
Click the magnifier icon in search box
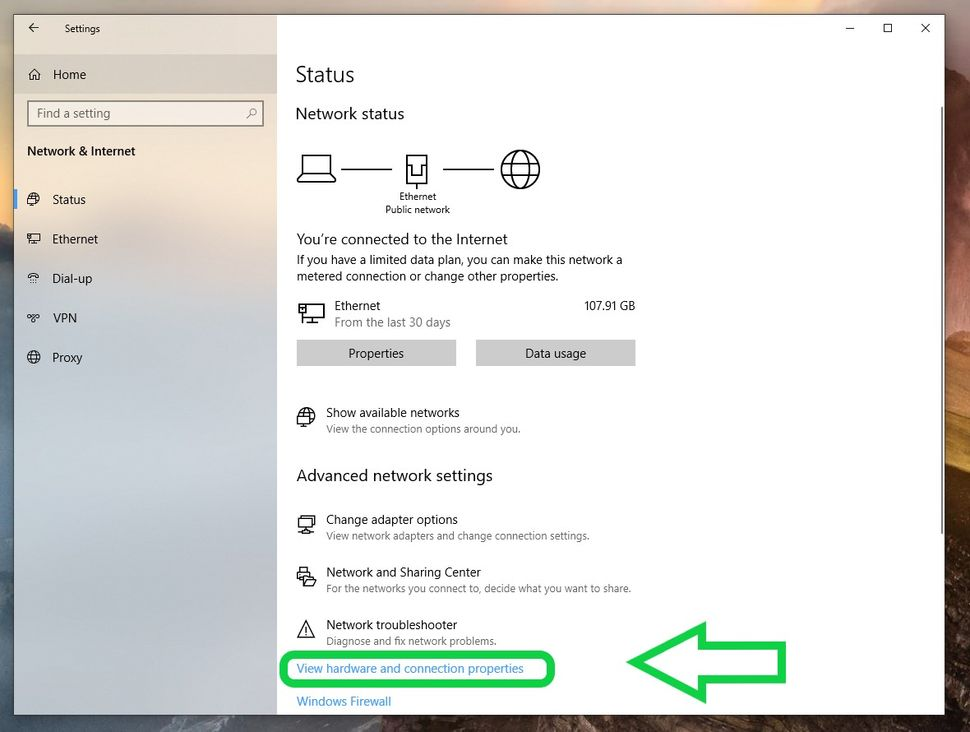pos(251,113)
